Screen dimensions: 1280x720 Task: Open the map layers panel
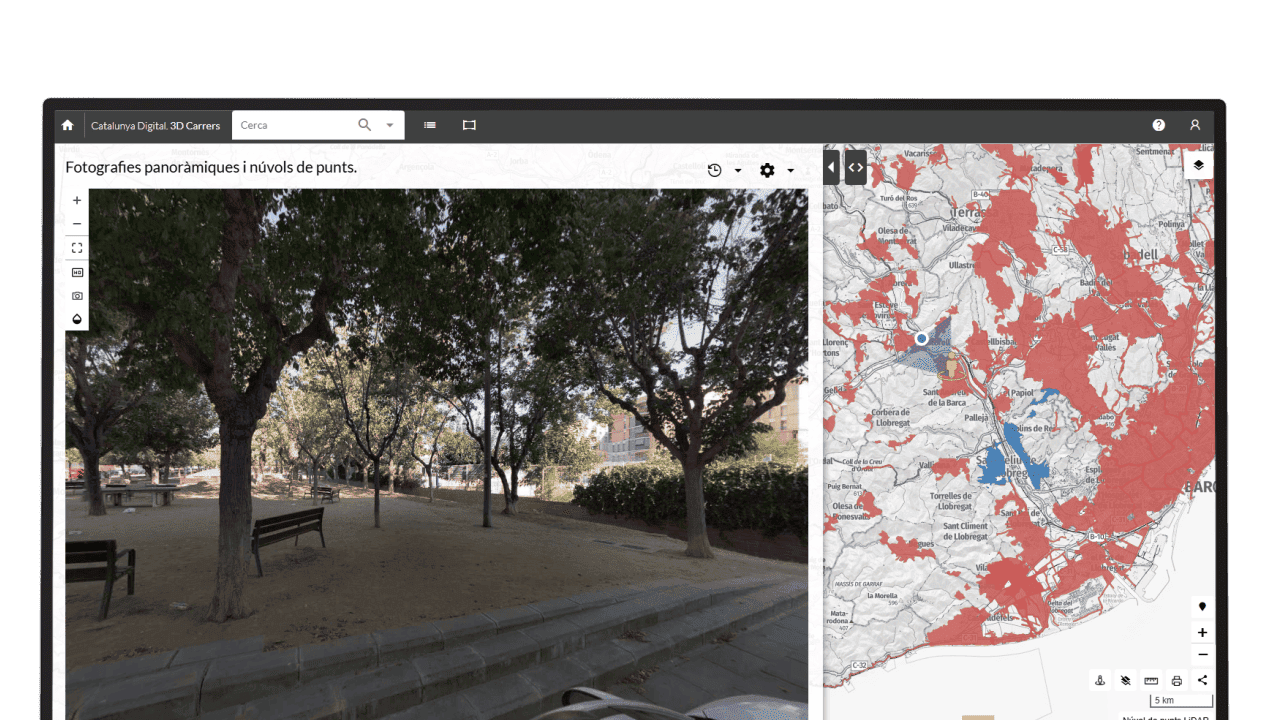[x=1199, y=165]
